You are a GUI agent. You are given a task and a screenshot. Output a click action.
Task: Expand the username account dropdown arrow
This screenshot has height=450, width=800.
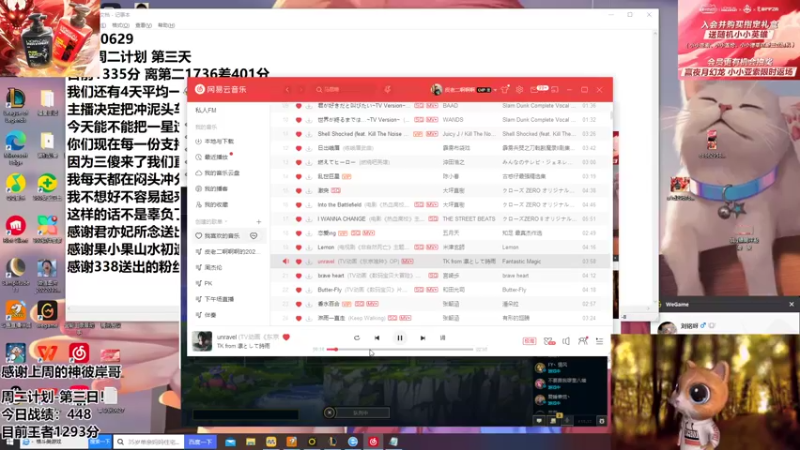point(495,90)
